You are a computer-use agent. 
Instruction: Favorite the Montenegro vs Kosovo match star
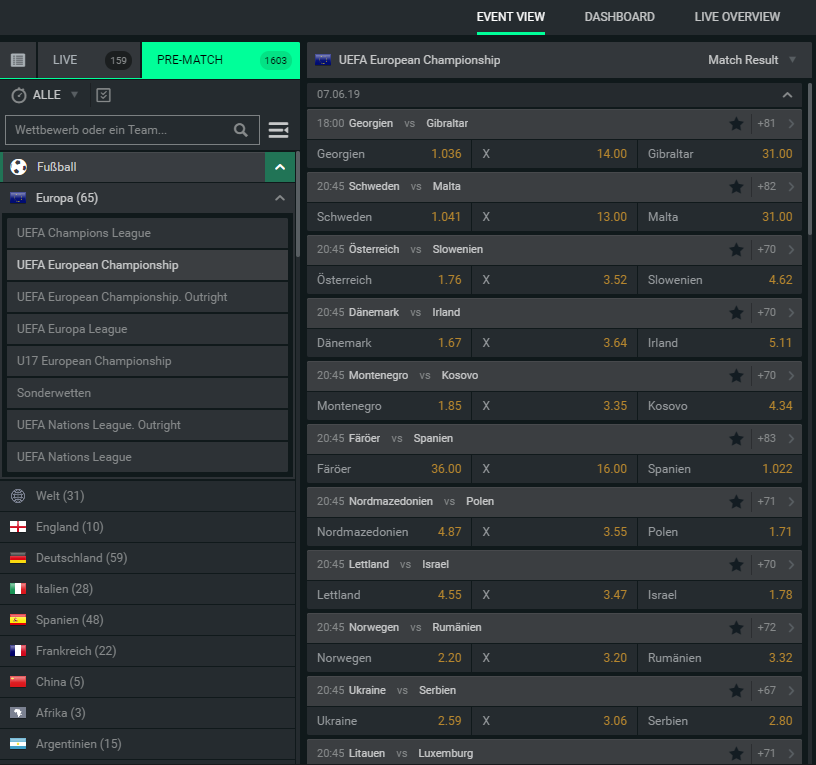[736, 376]
